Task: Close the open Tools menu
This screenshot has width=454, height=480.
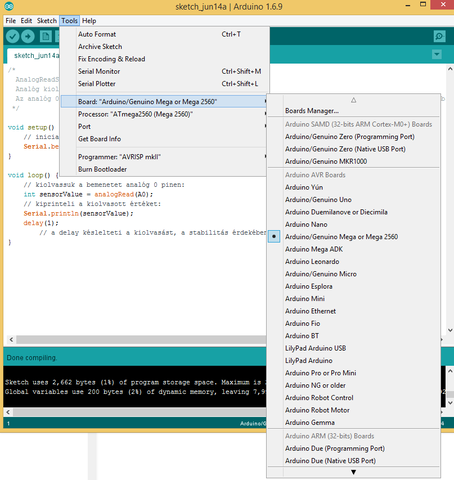Action: pyautogui.click(x=69, y=21)
